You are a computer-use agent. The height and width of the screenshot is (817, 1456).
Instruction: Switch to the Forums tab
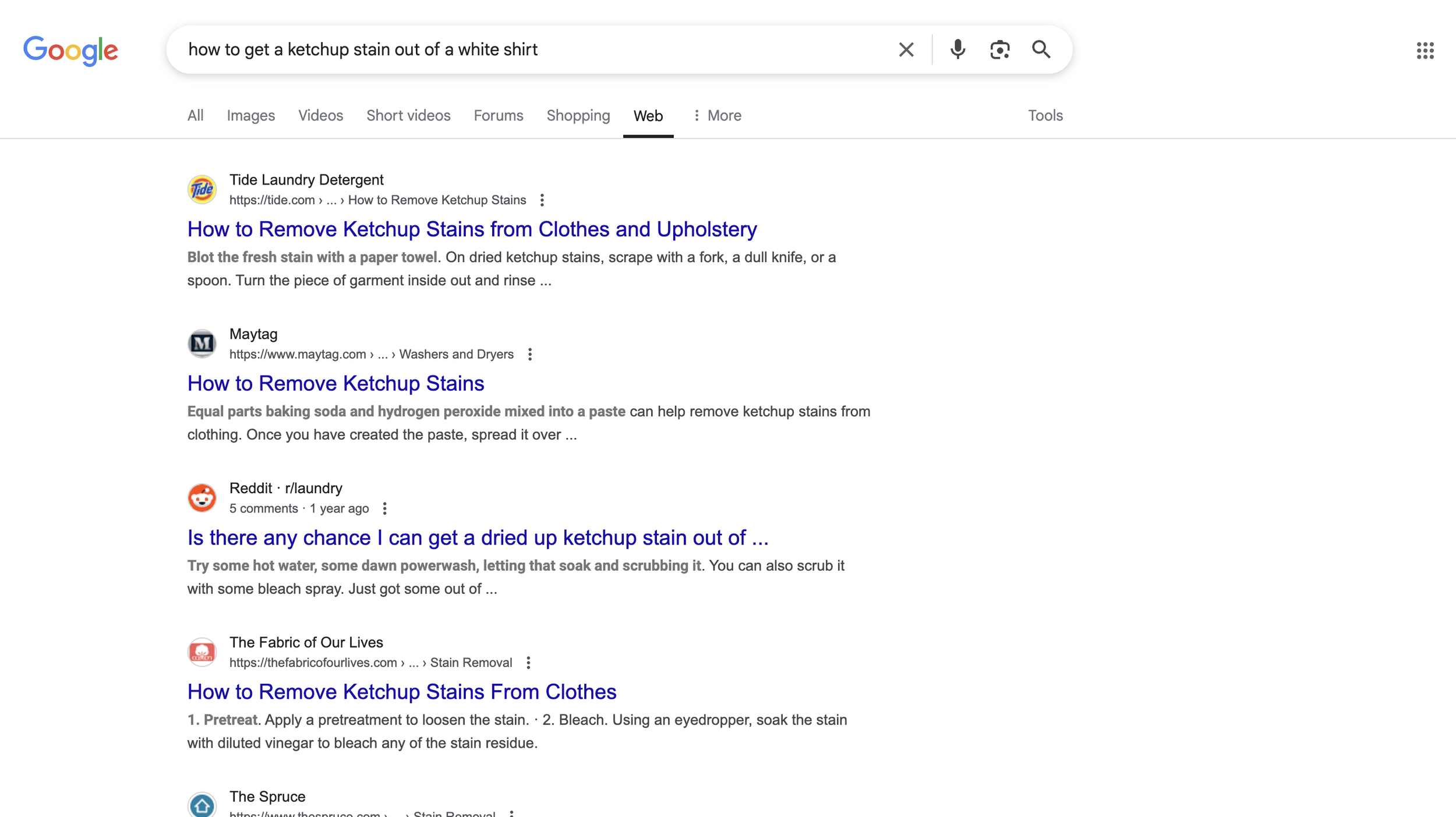click(x=498, y=116)
